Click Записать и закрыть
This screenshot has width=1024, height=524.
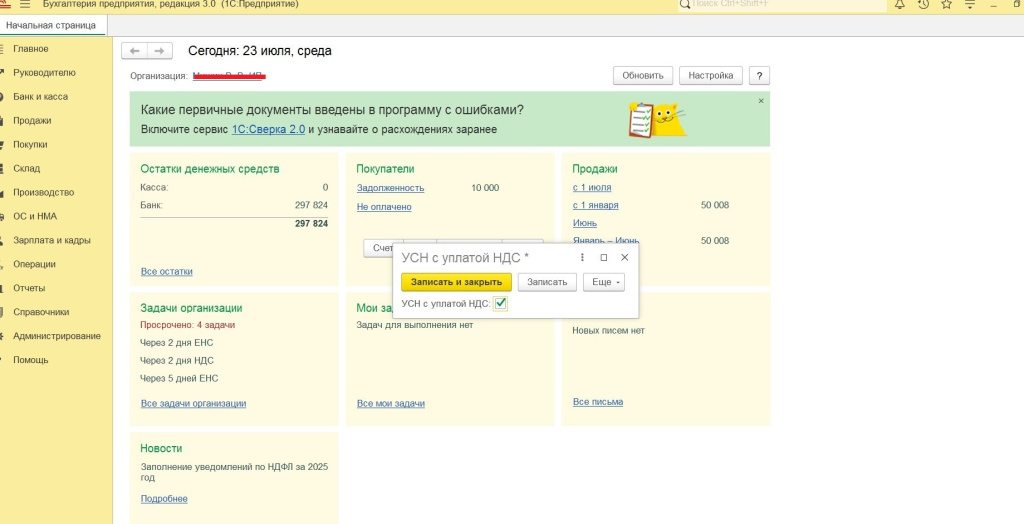pyautogui.click(x=456, y=282)
